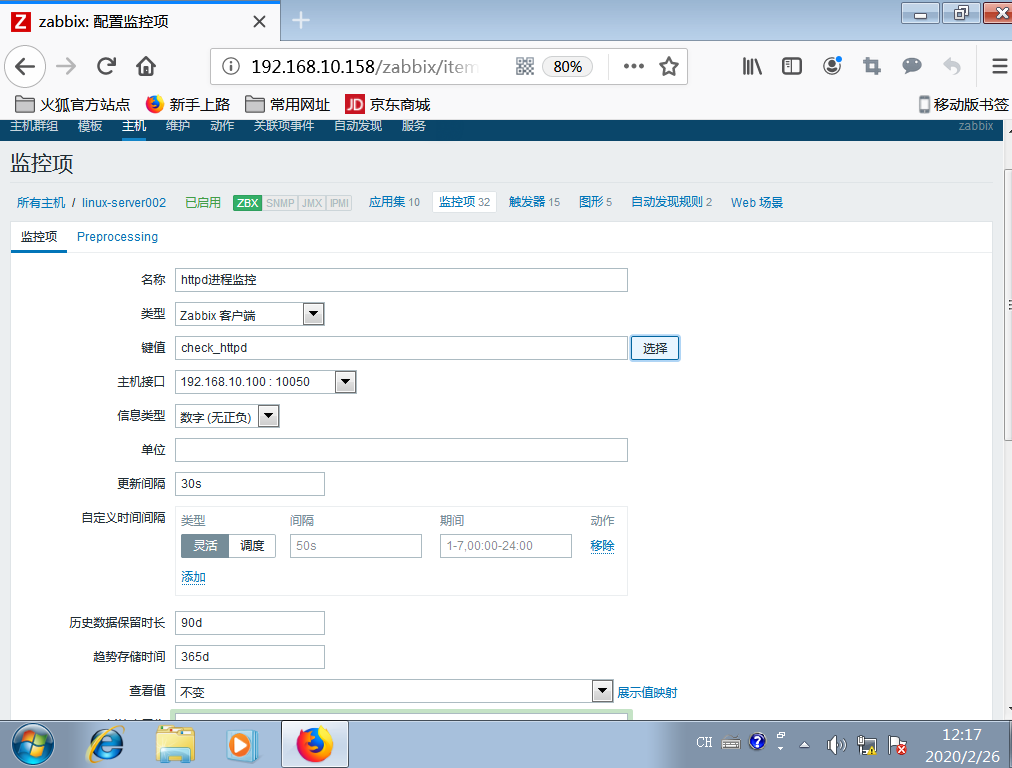Open 关联项事件 in Zabbix navigation
The height and width of the screenshot is (768, 1012).
click(284, 126)
